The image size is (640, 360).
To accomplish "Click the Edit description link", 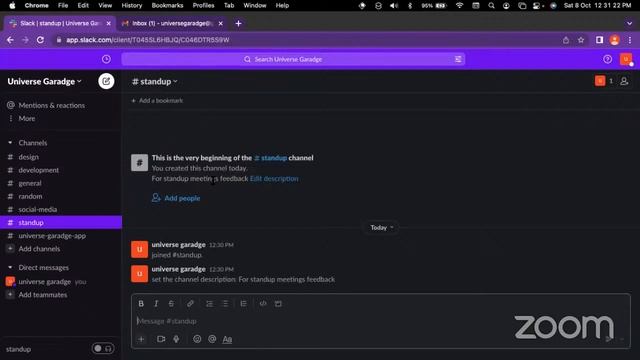I will point(274,179).
